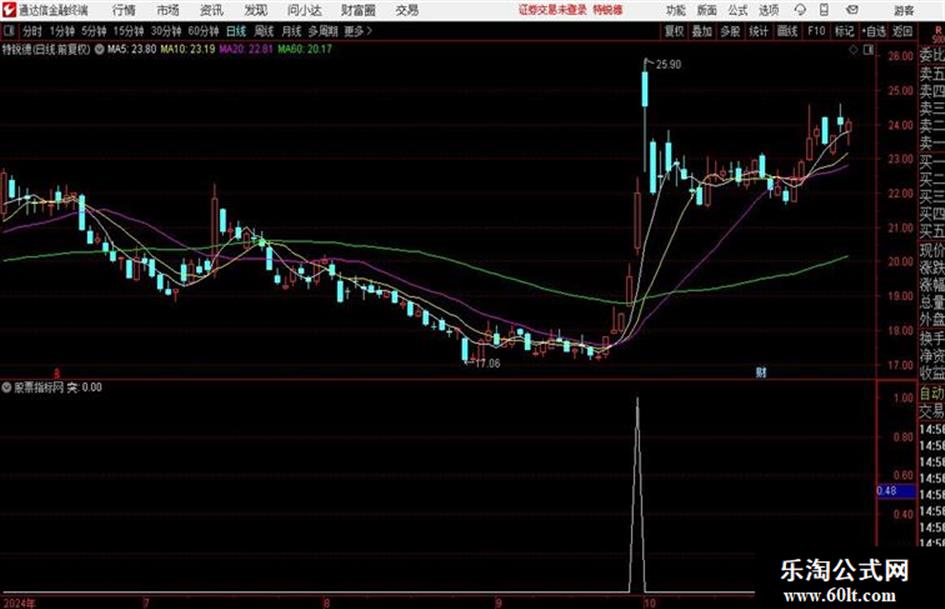The height and width of the screenshot is (609, 945).
Task: Toggle the panel layout icon left of 分时
Action: point(9,31)
